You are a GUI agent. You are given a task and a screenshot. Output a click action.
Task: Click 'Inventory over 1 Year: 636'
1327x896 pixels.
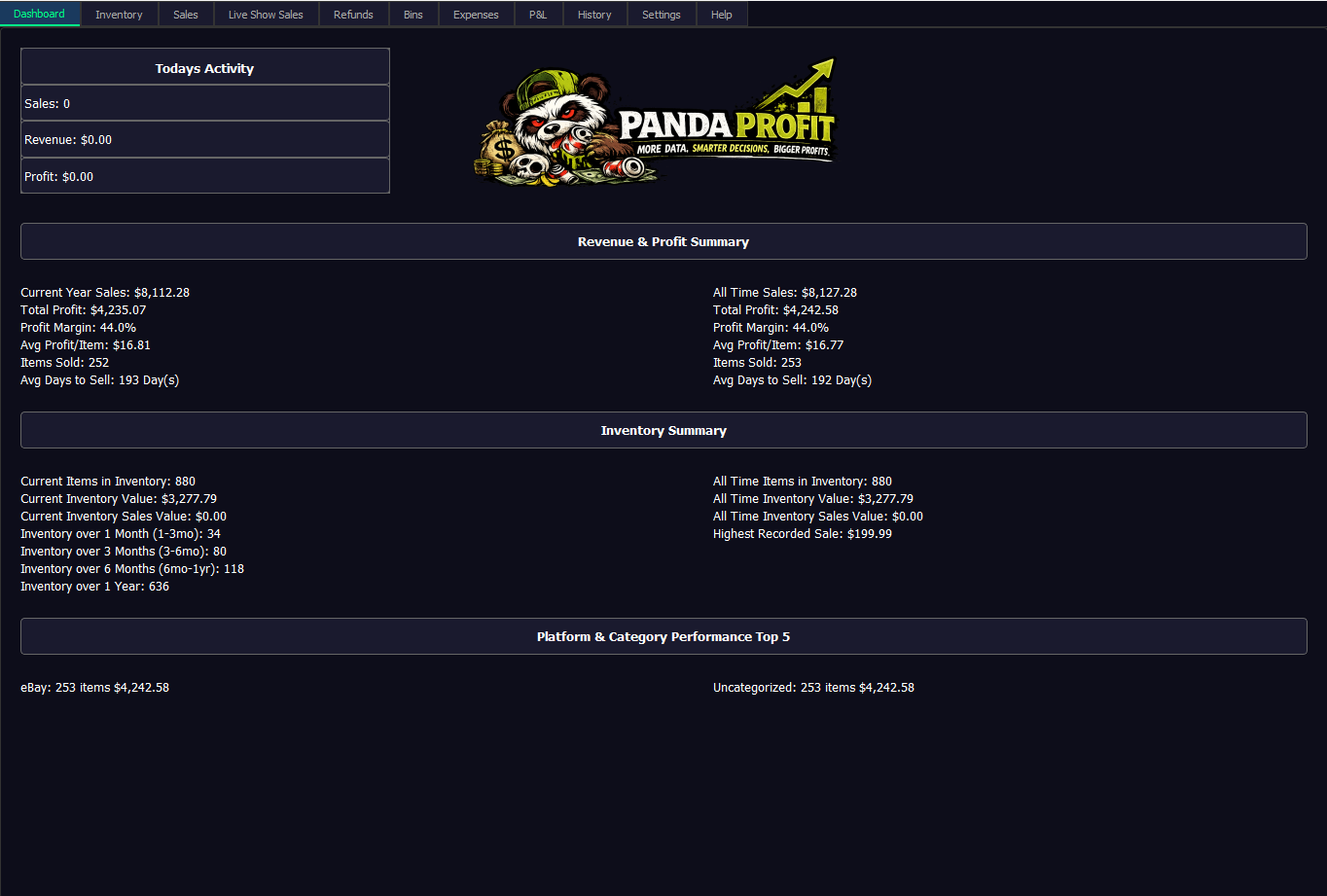[95, 586]
